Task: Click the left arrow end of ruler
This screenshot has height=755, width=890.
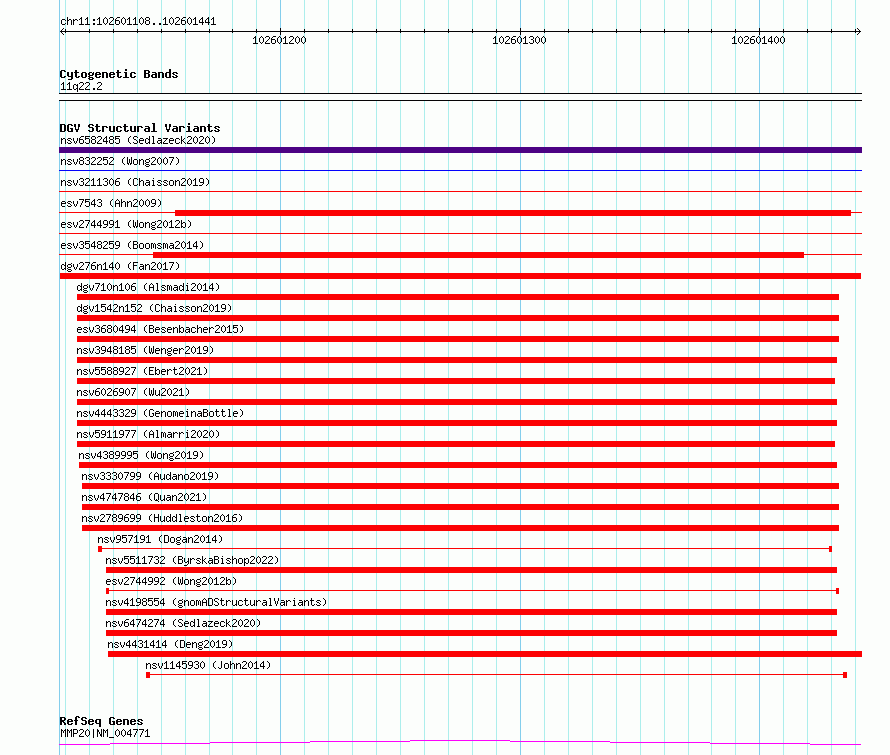Action: click(63, 32)
